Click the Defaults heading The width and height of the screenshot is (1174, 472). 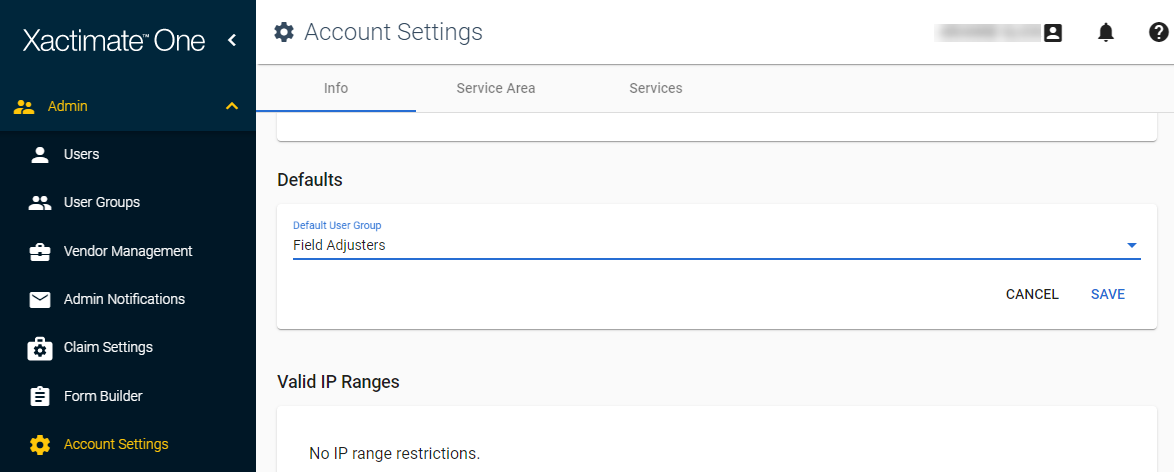pos(310,180)
